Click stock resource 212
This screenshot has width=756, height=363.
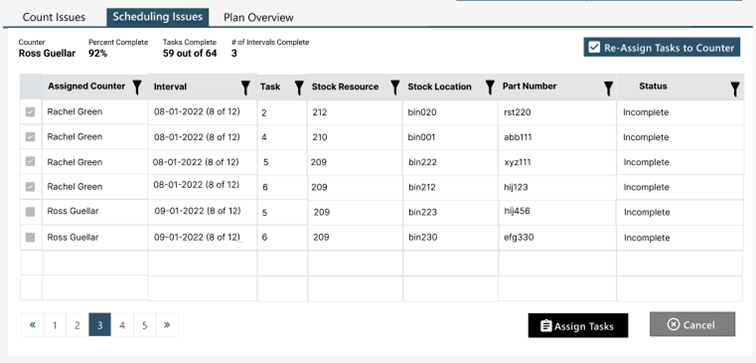(320, 112)
